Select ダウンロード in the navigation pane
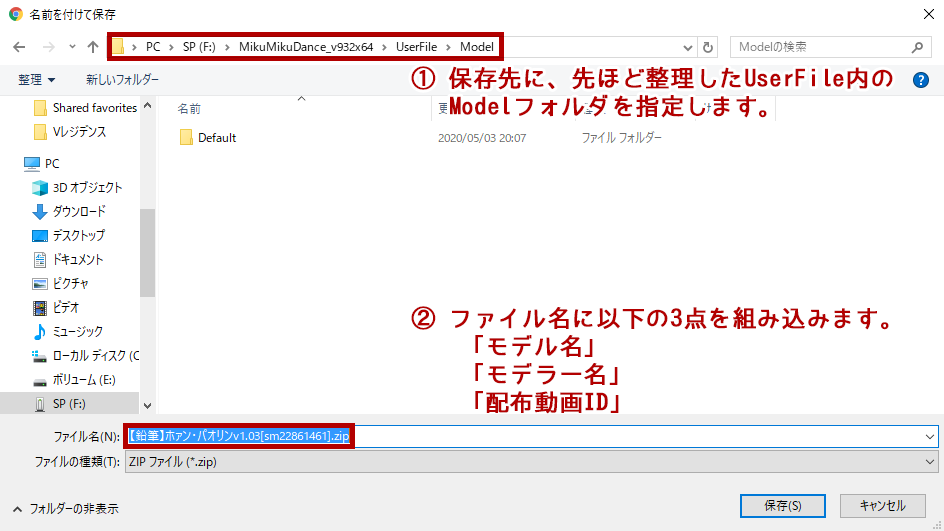The image size is (944, 531). tap(79, 211)
